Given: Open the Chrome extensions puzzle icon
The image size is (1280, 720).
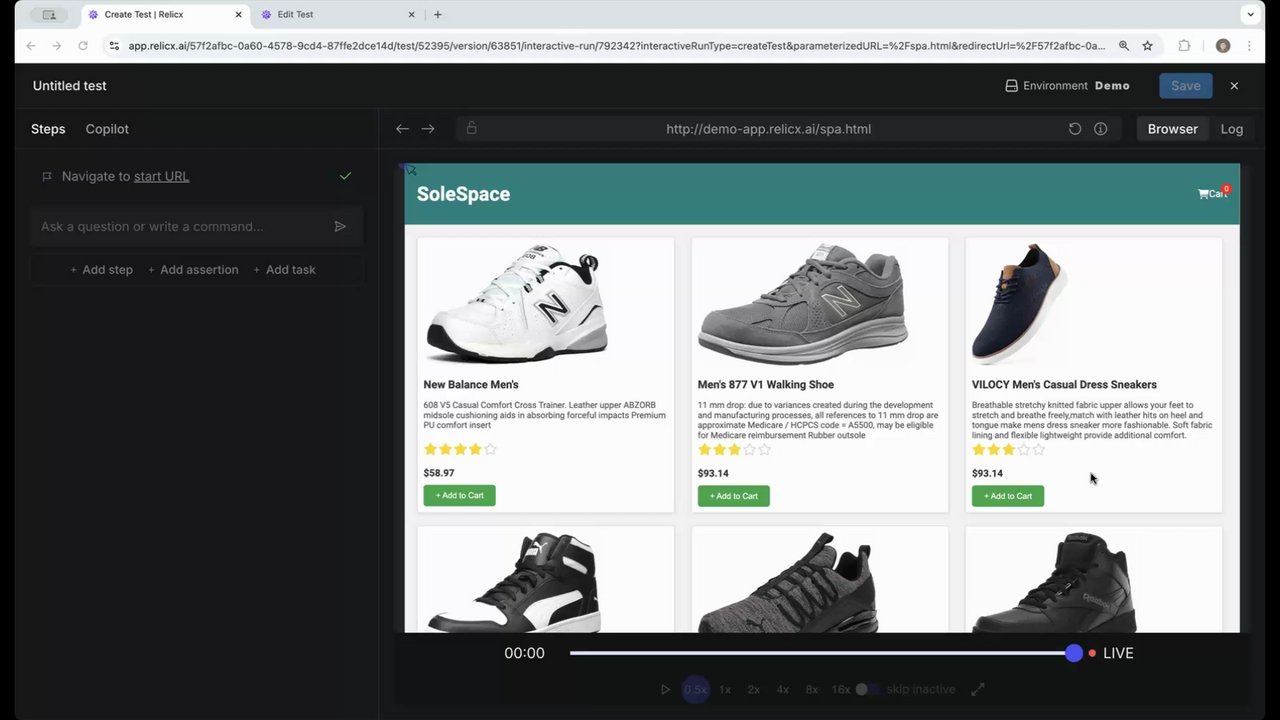Looking at the screenshot, I should click(1185, 46).
